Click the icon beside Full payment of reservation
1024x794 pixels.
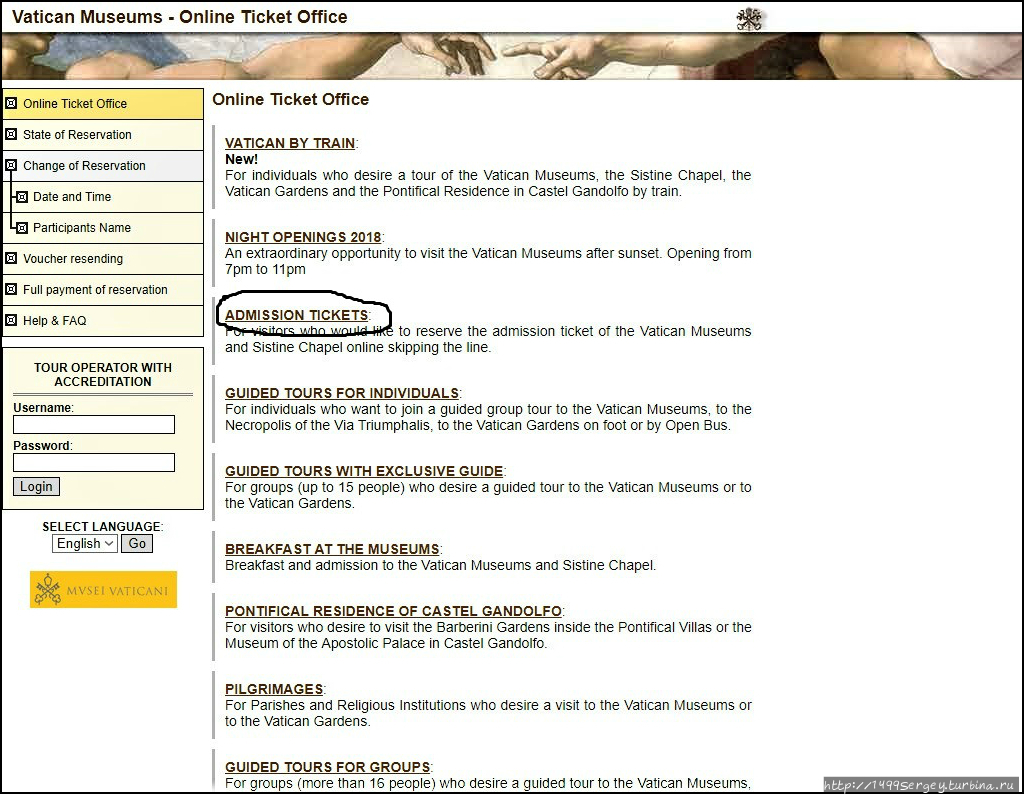11,289
